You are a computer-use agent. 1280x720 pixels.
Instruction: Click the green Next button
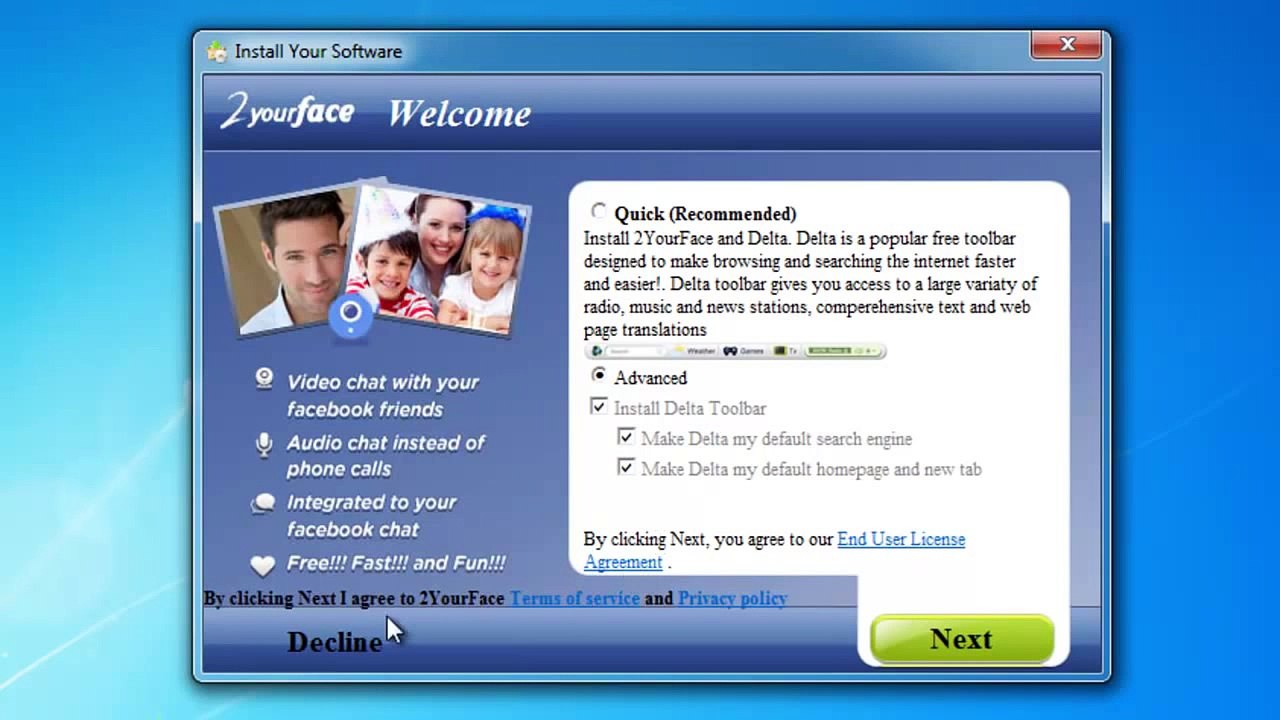pyautogui.click(x=962, y=639)
